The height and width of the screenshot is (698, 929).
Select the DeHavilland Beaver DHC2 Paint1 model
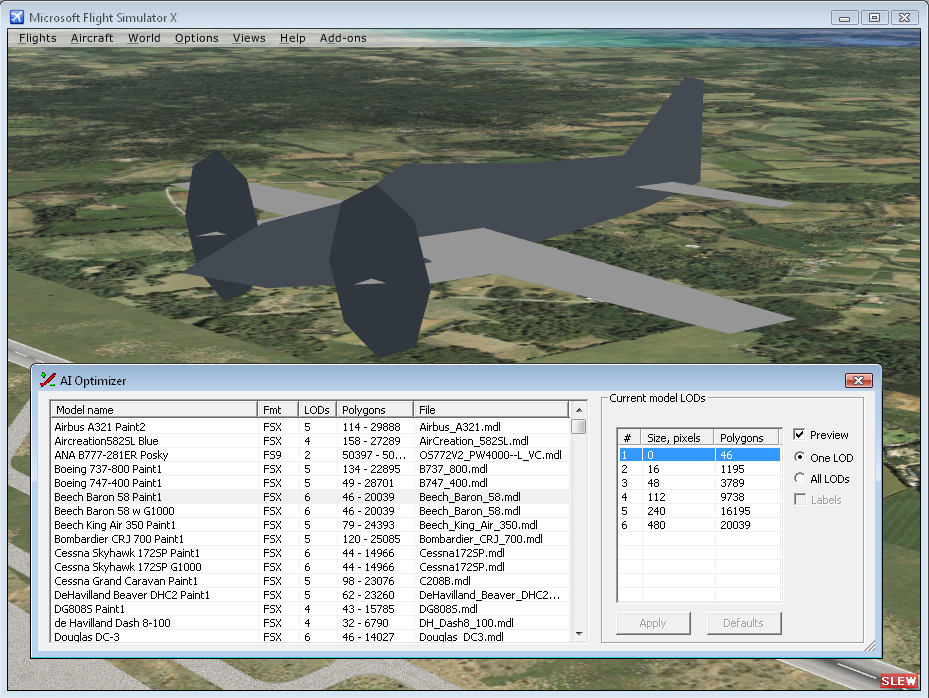click(x=310, y=595)
